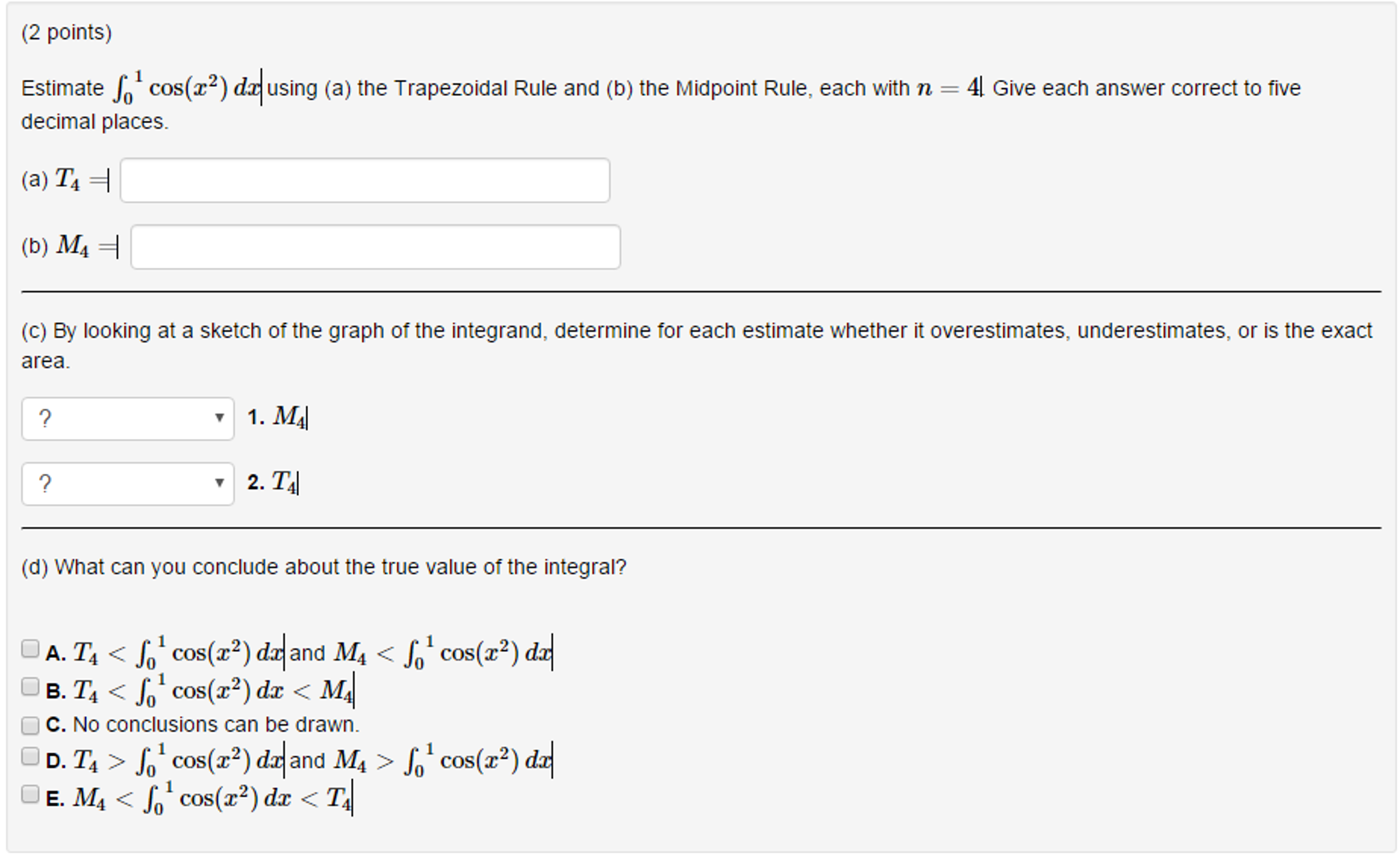Click the dropdown arrow next to the first ? selector
Screen dimensions: 1400x859
coord(219,419)
